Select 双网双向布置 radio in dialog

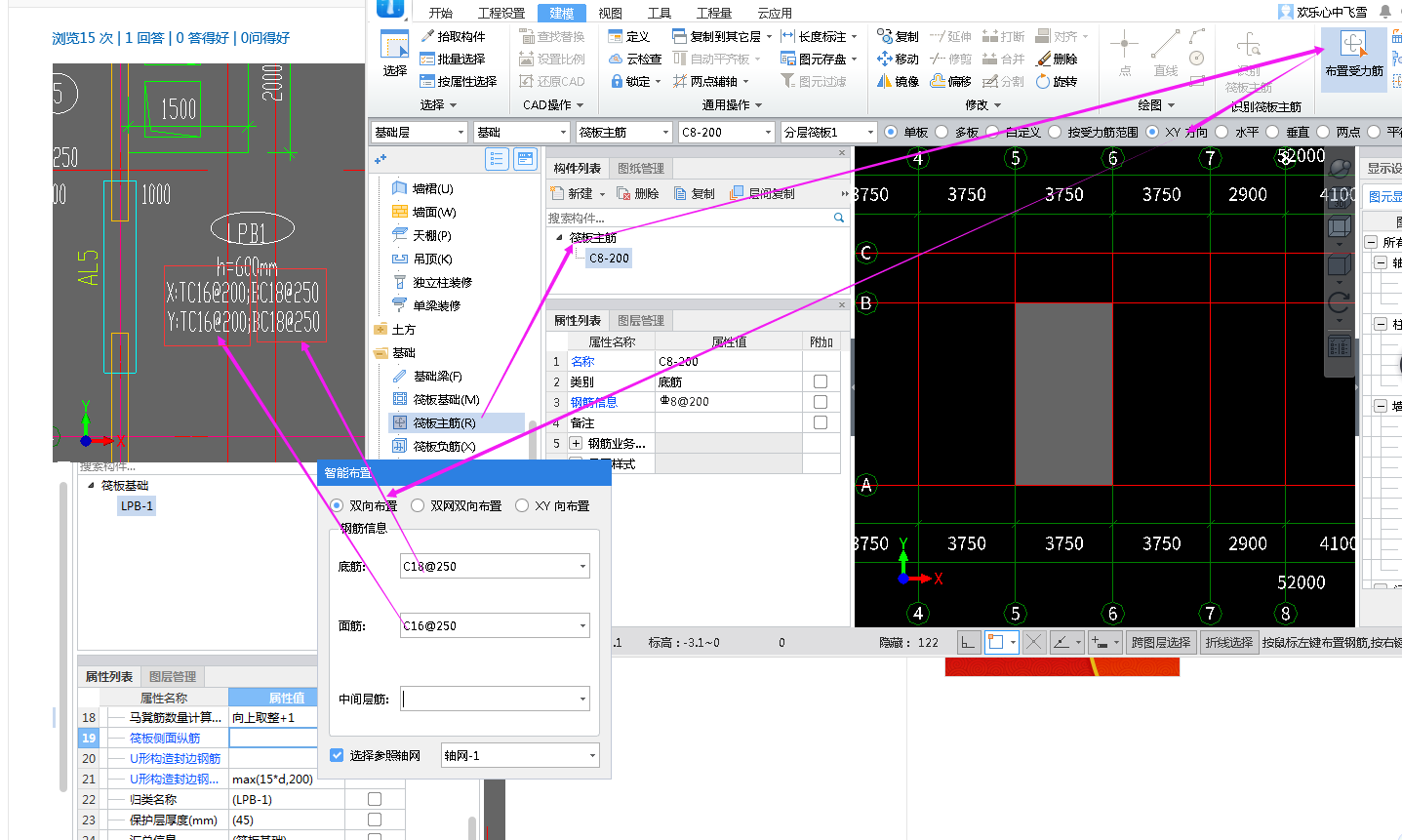(418, 505)
